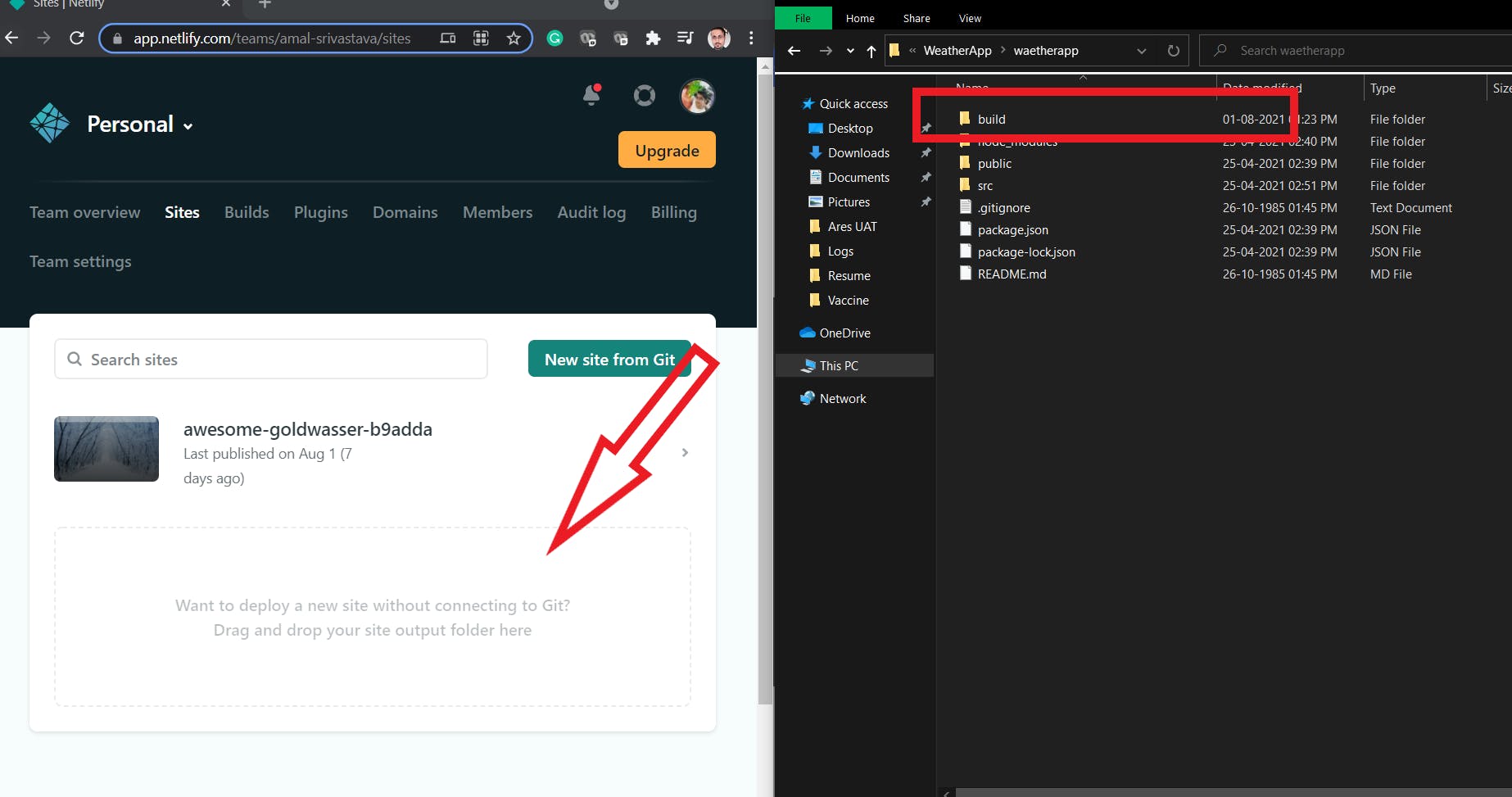Open Downloads in Quick access
The image size is (1512, 797).
coord(858,153)
